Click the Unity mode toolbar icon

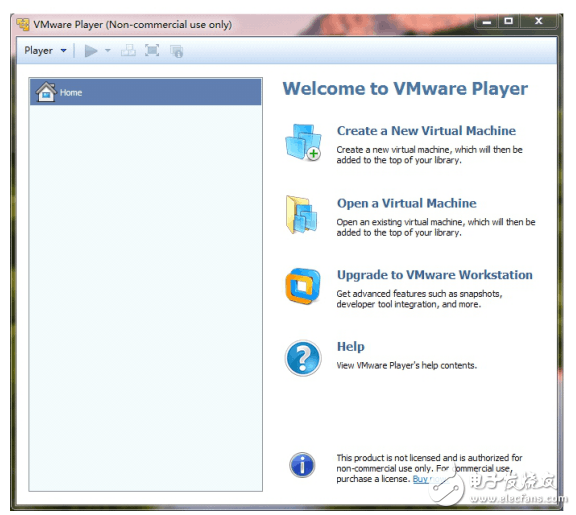click(x=176, y=51)
